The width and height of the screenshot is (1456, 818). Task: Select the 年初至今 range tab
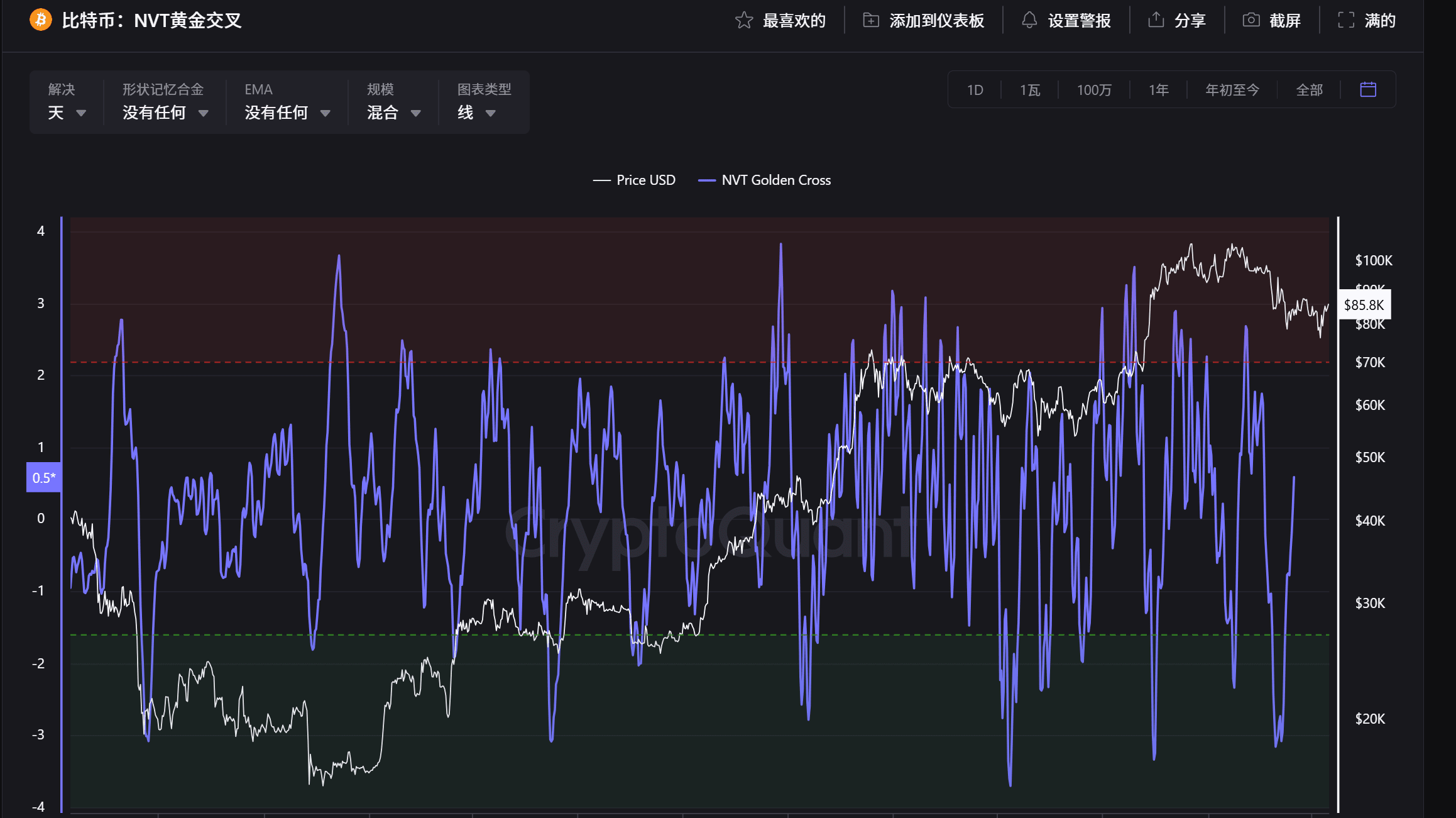pyautogui.click(x=1232, y=90)
